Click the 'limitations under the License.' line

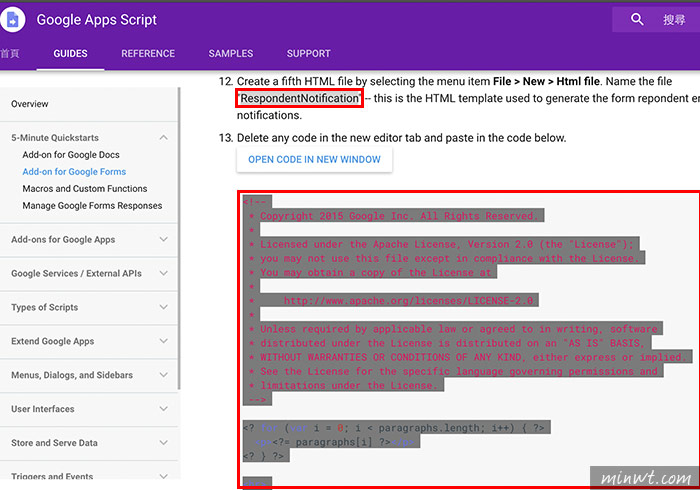[344, 385]
